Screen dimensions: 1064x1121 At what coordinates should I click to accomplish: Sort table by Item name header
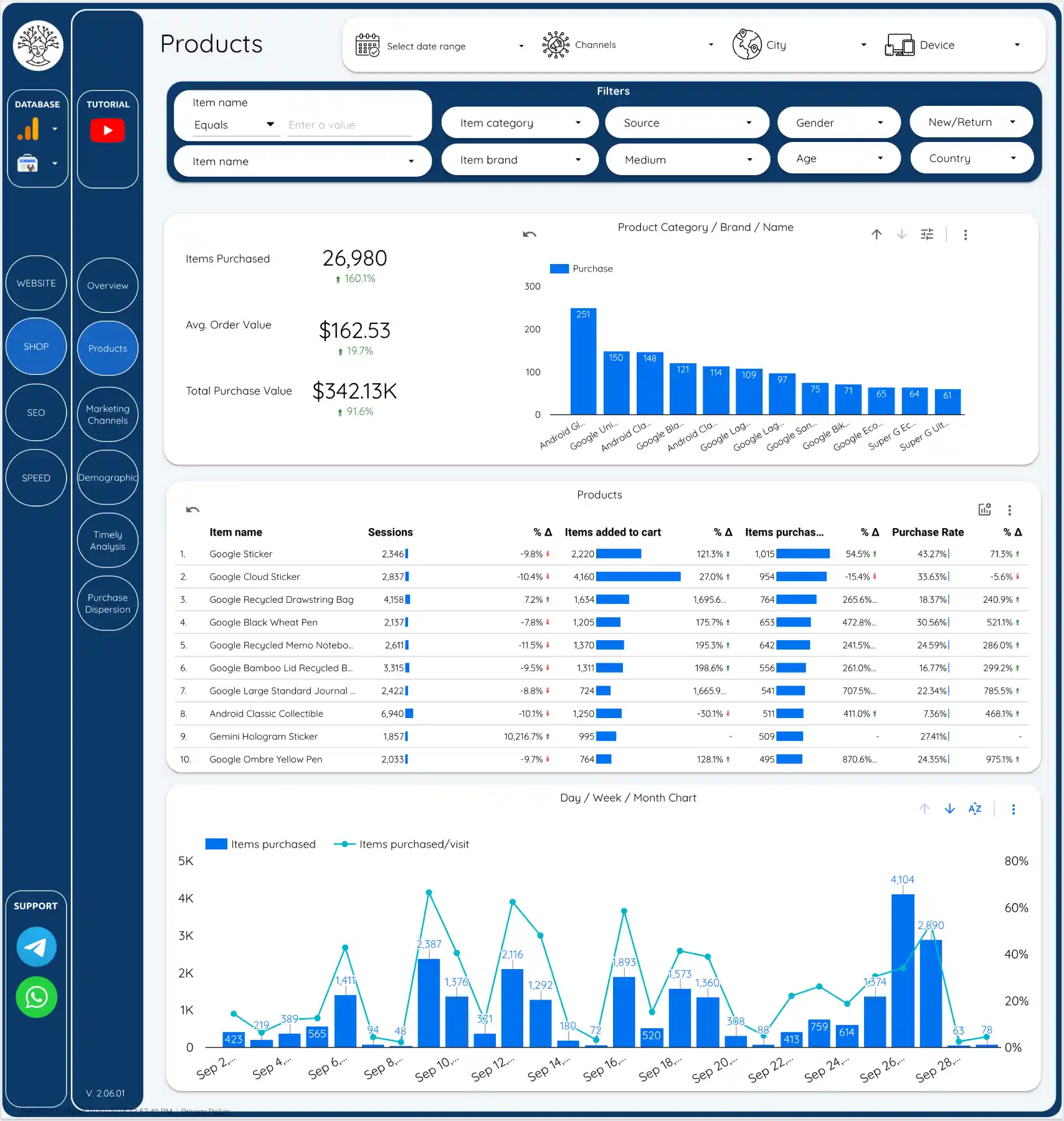[x=235, y=532]
